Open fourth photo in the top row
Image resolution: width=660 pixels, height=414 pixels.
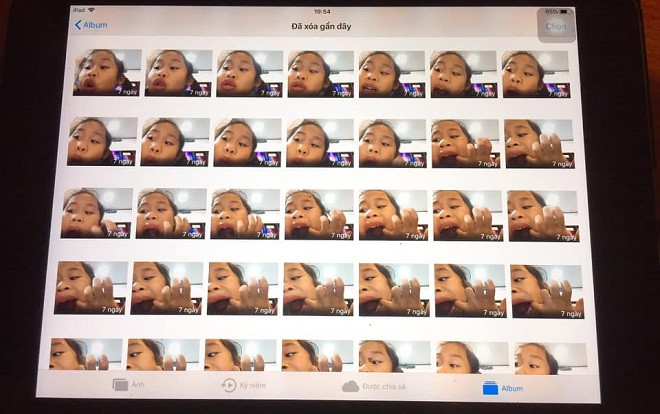click(321, 73)
